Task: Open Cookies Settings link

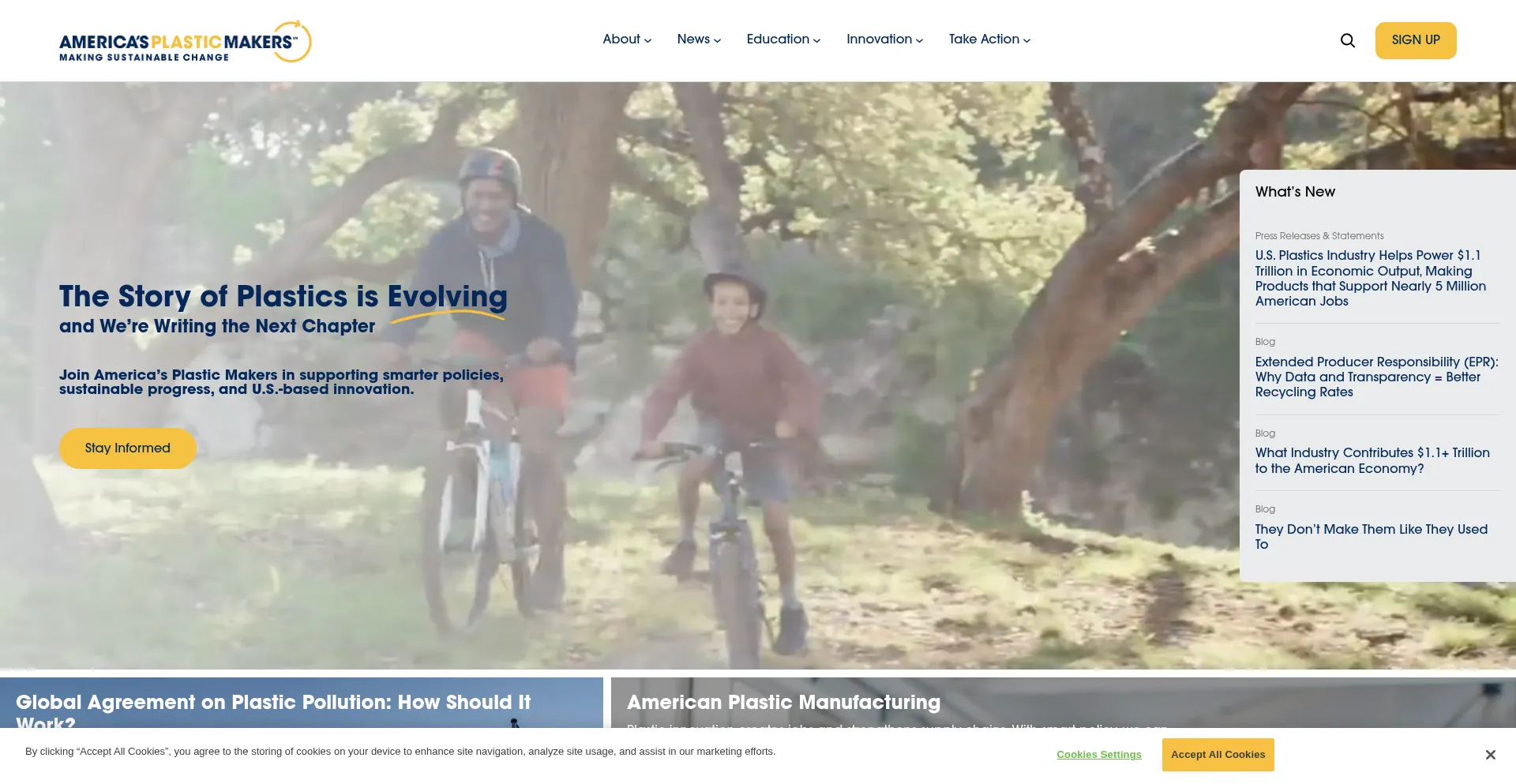Action: point(1098,755)
